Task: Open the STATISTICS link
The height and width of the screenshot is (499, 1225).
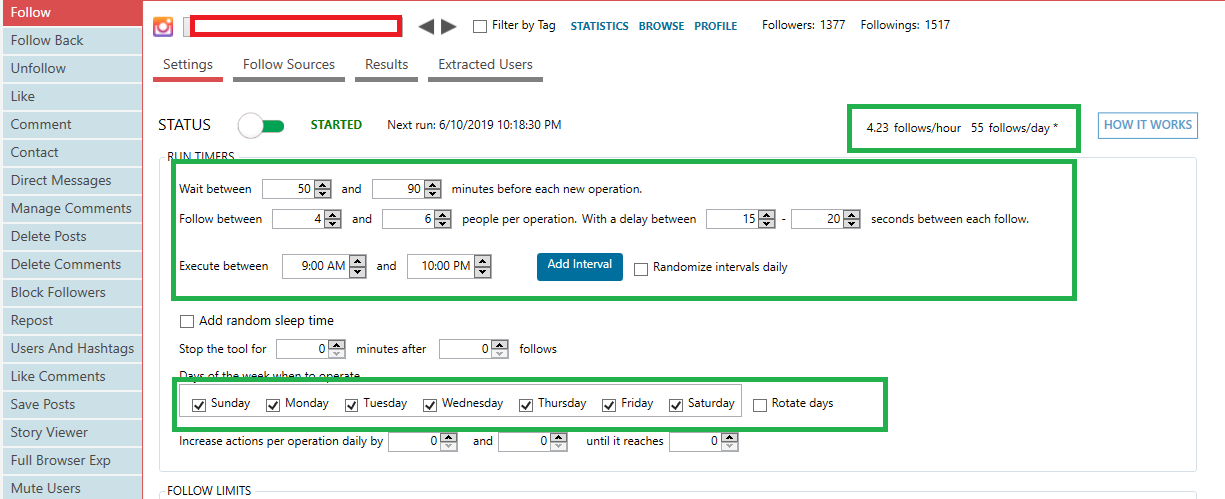Action: click(x=599, y=26)
